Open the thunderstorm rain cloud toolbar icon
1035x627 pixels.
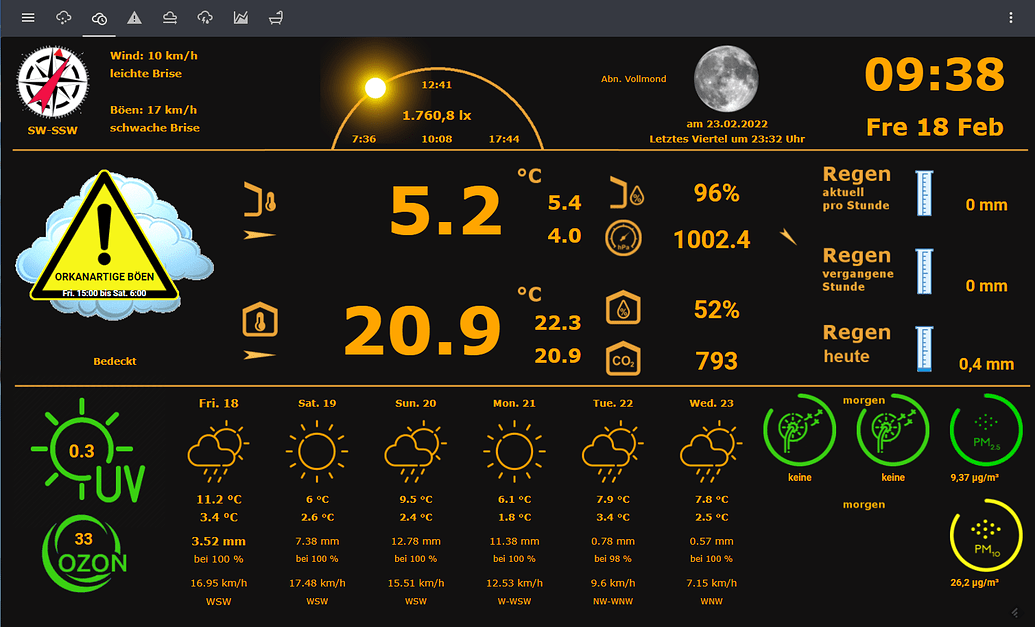[205, 18]
